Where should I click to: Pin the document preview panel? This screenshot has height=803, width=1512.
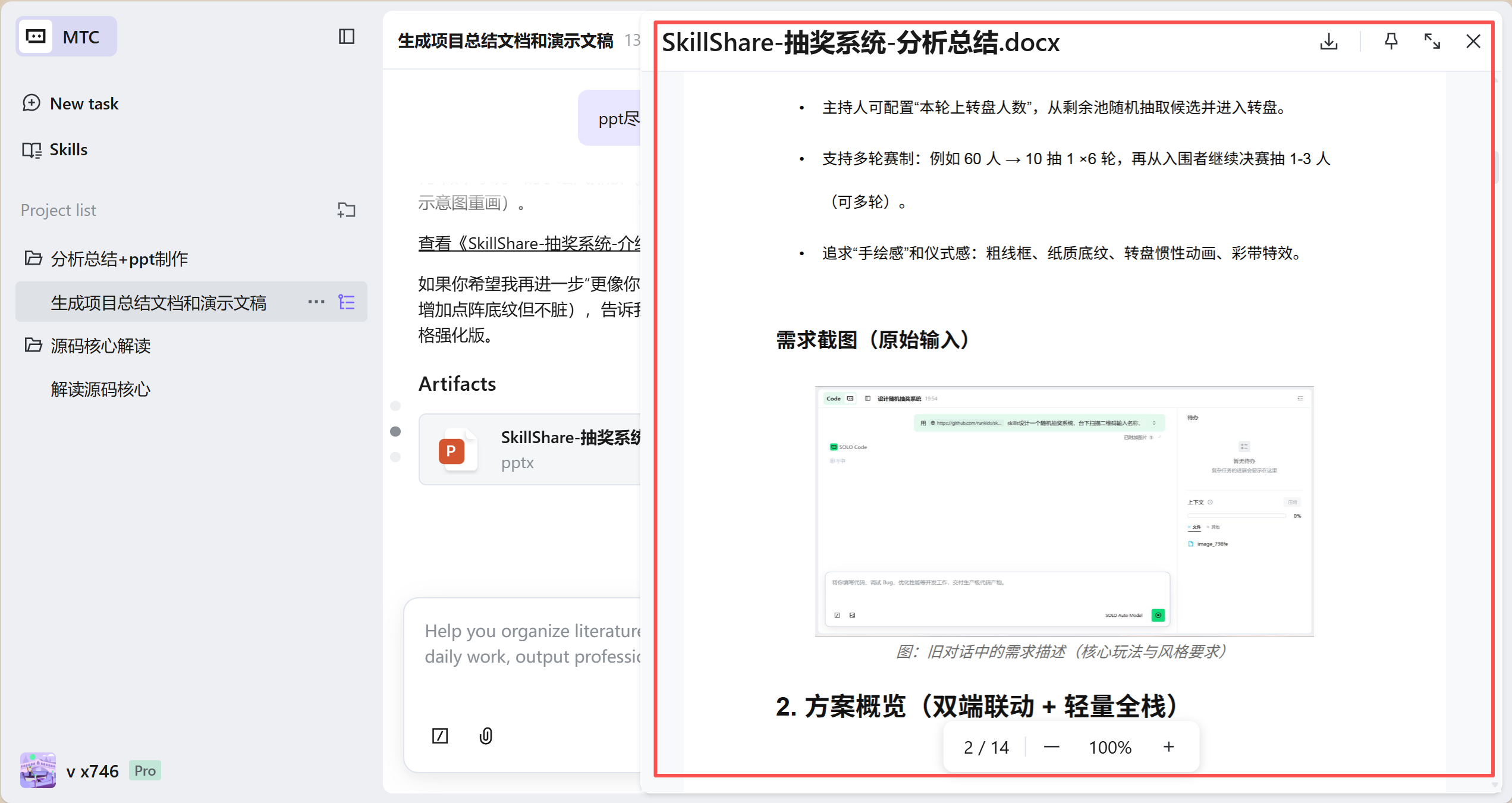[x=1391, y=42]
